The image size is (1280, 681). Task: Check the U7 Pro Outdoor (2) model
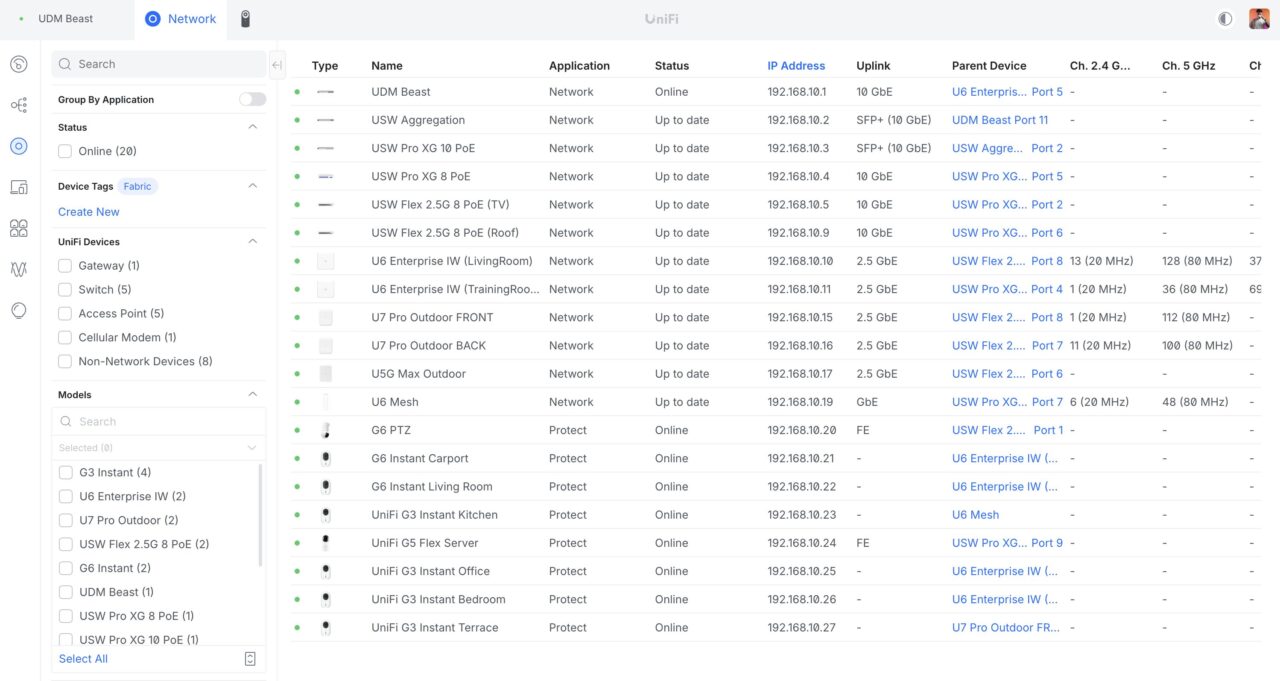pyautogui.click(x=66, y=520)
